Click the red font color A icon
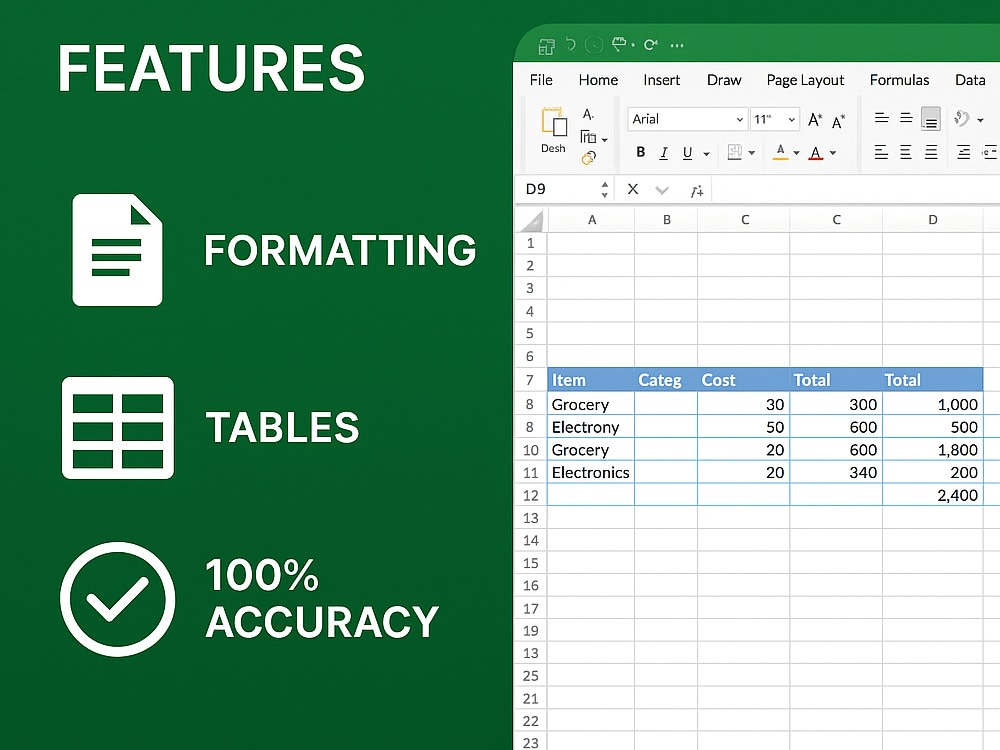1000x750 pixels. (x=816, y=153)
